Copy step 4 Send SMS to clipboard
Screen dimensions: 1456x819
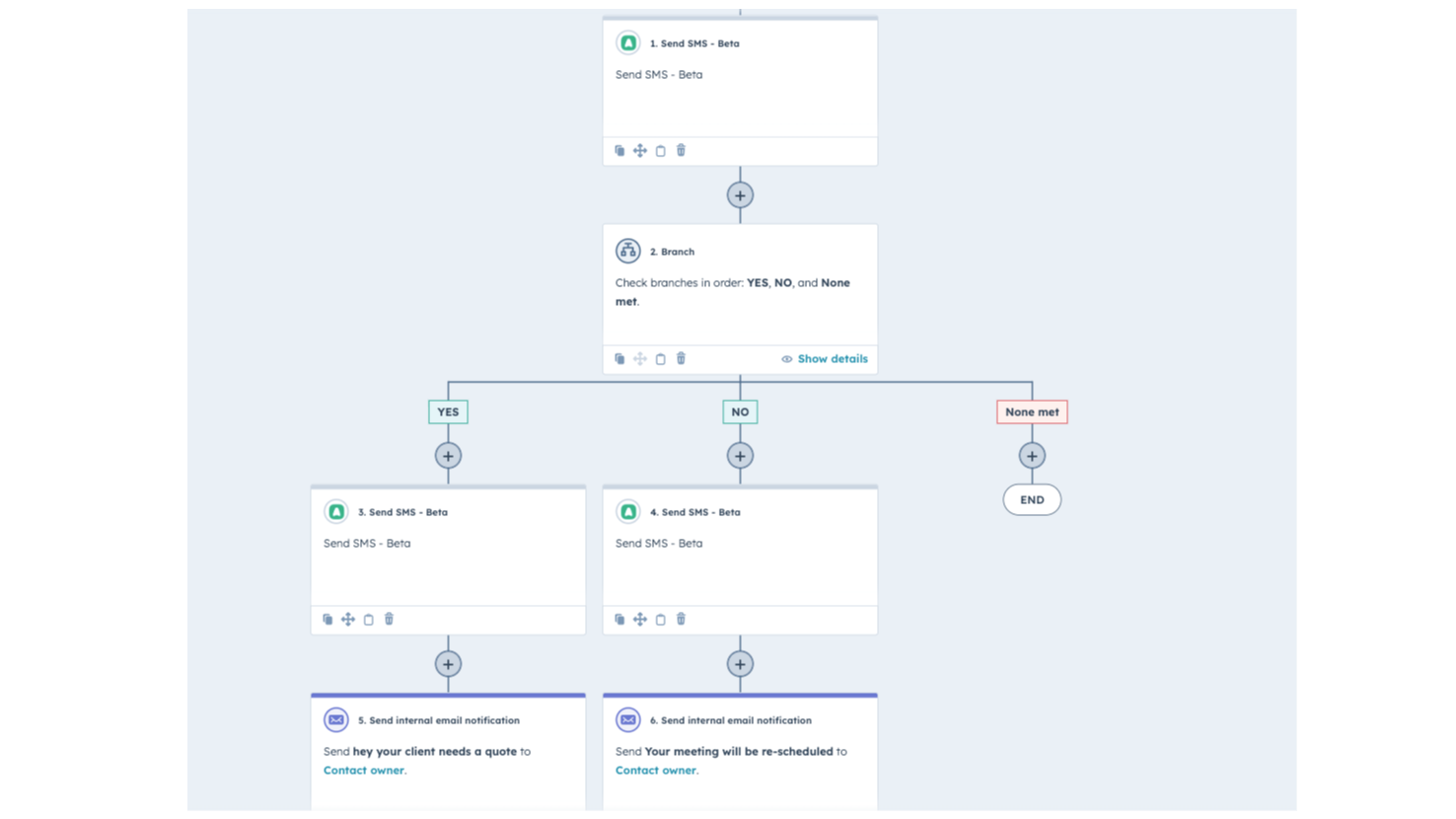coord(661,620)
